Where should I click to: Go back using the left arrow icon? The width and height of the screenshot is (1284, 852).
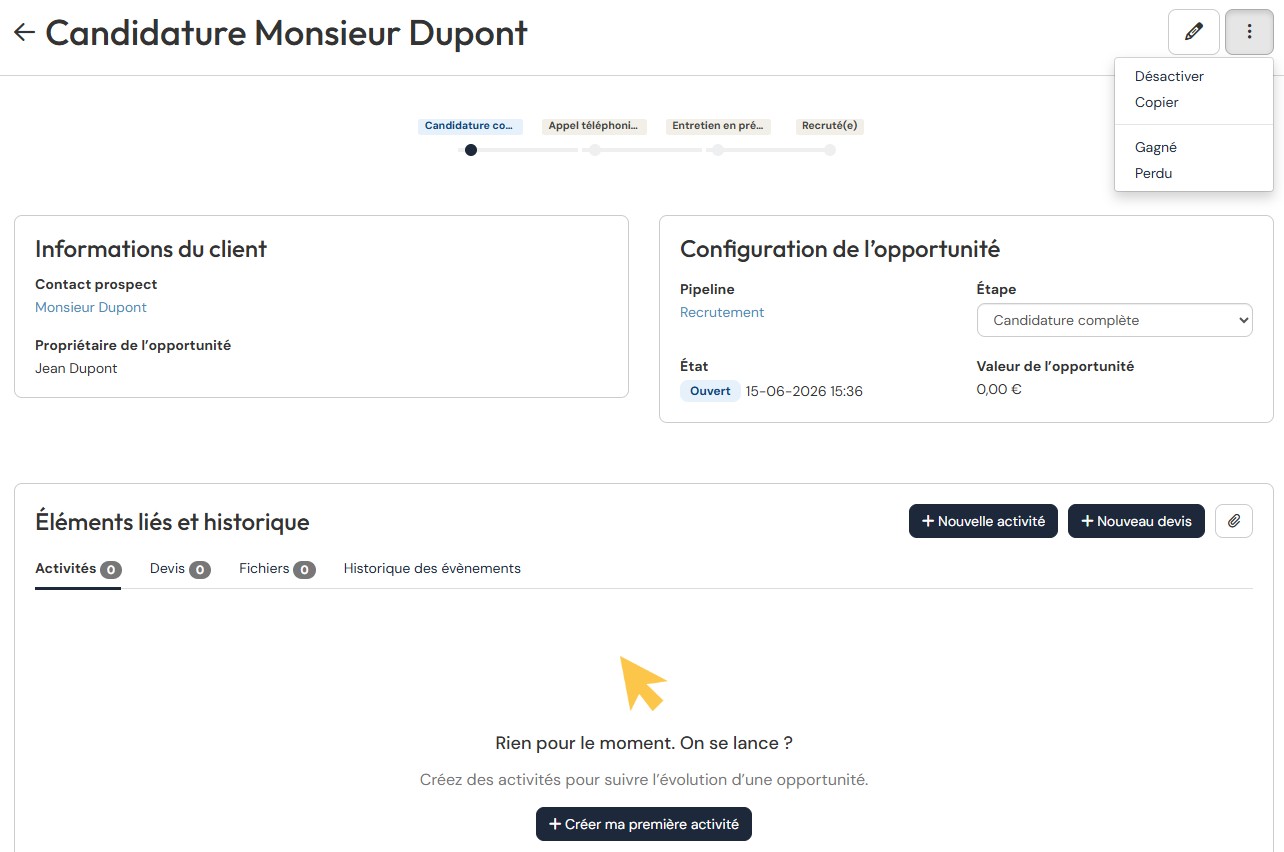(24, 32)
